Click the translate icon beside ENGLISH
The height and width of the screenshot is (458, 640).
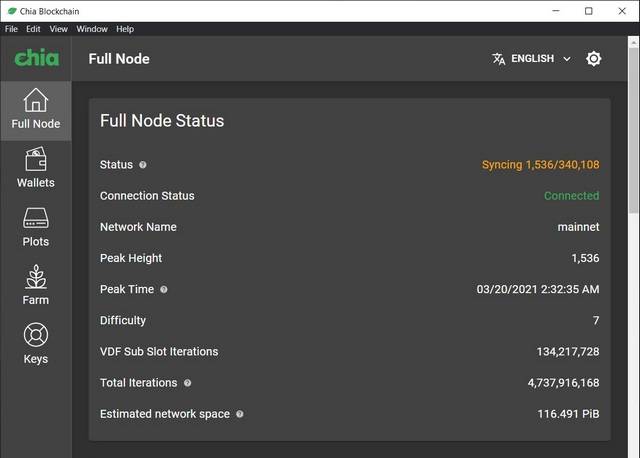click(499, 59)
